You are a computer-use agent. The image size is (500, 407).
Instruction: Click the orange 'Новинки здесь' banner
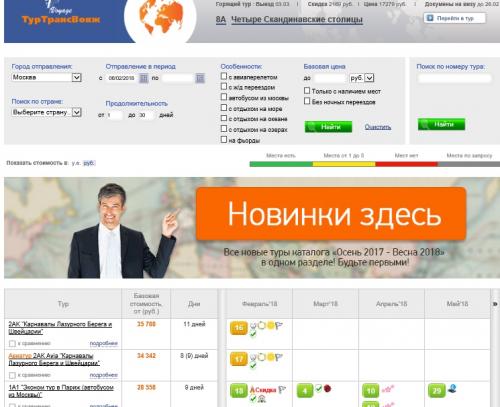(331, 214)
